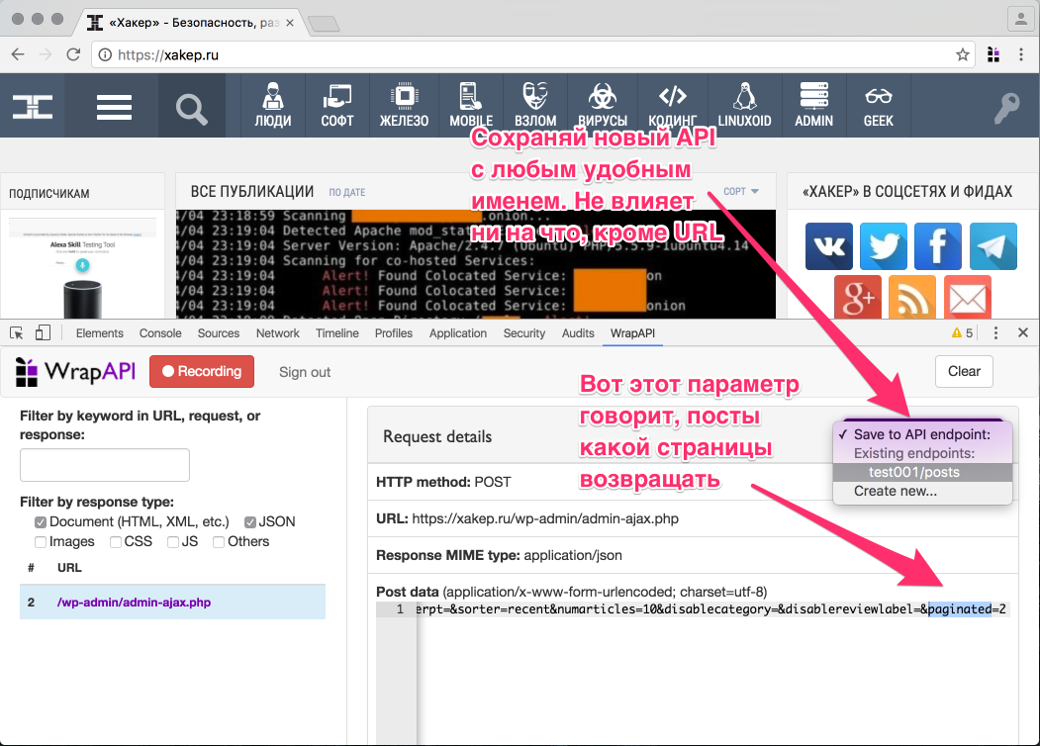Select test001/posts in the endpoint dropdown
This screenshot has height=746, width=1040.
click(x=914, y=472)
